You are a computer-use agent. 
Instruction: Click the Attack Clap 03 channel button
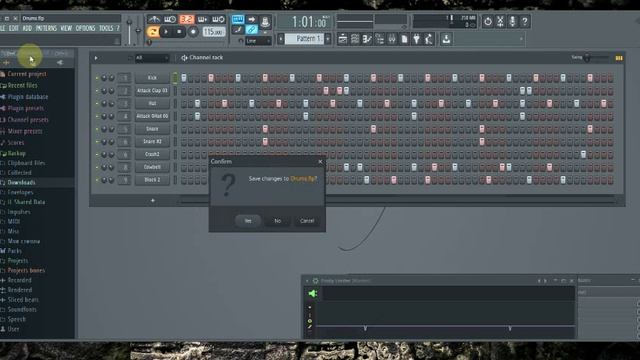click(152, 91)
